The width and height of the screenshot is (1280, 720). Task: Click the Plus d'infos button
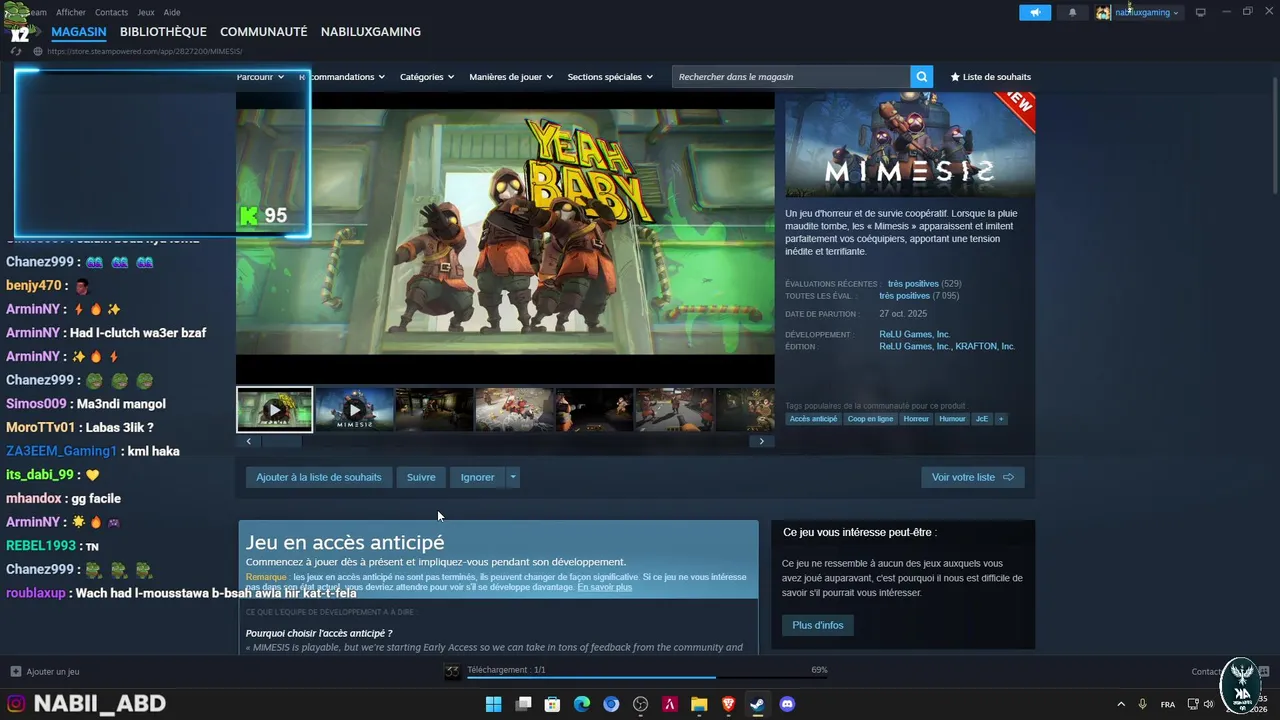818,625
